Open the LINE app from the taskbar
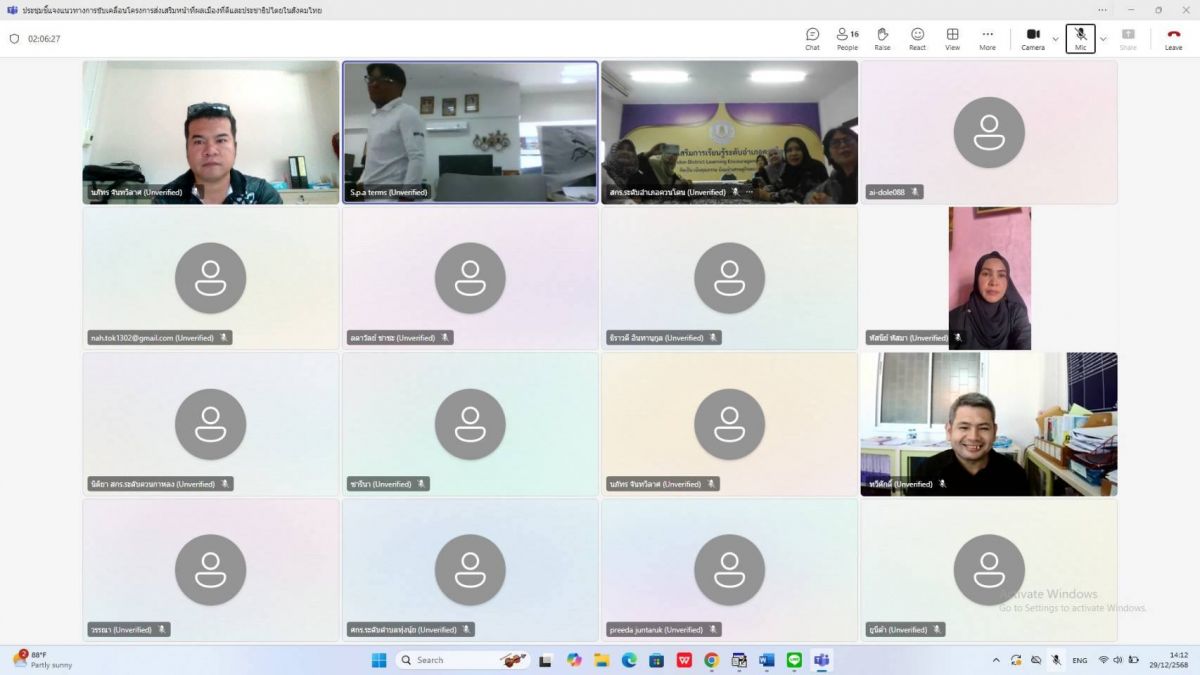Image resolution: width=1200 pixels, height=675 pixels. tap(794, 660)
